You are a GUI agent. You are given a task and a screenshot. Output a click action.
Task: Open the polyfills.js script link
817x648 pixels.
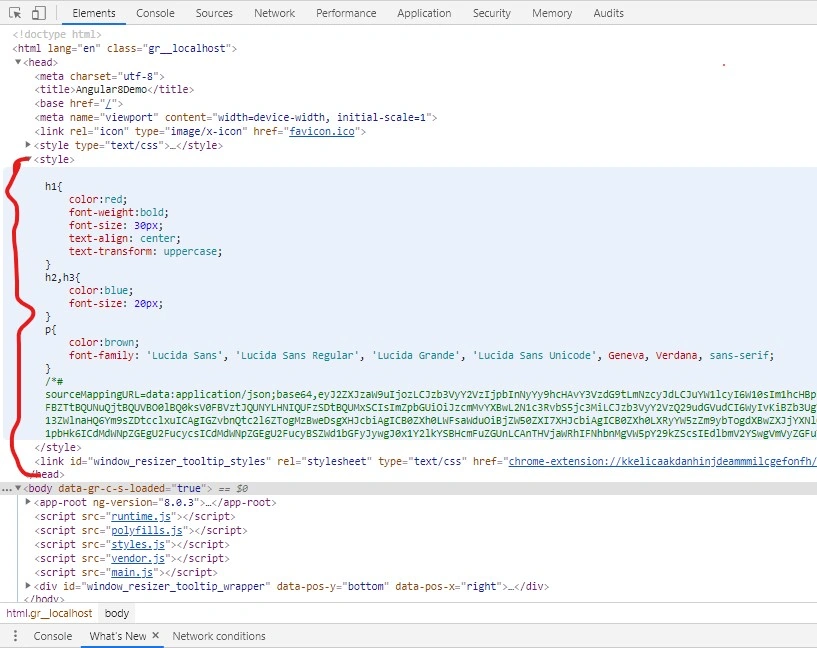point(147,530)
